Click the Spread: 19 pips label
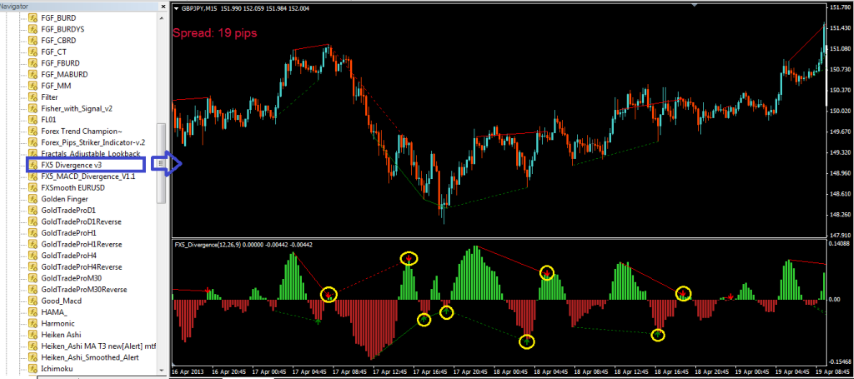The width and height of the screenshot is (854, 379). tap(215, 33)
